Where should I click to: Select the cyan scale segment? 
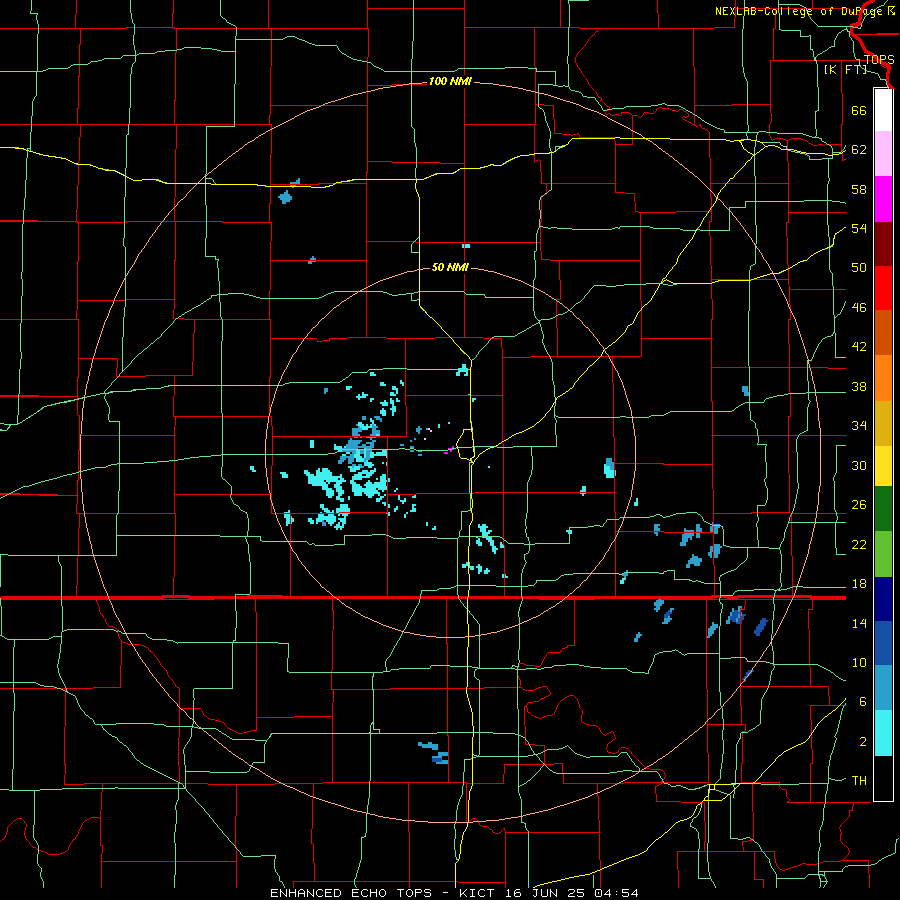(x=883, y=732)
